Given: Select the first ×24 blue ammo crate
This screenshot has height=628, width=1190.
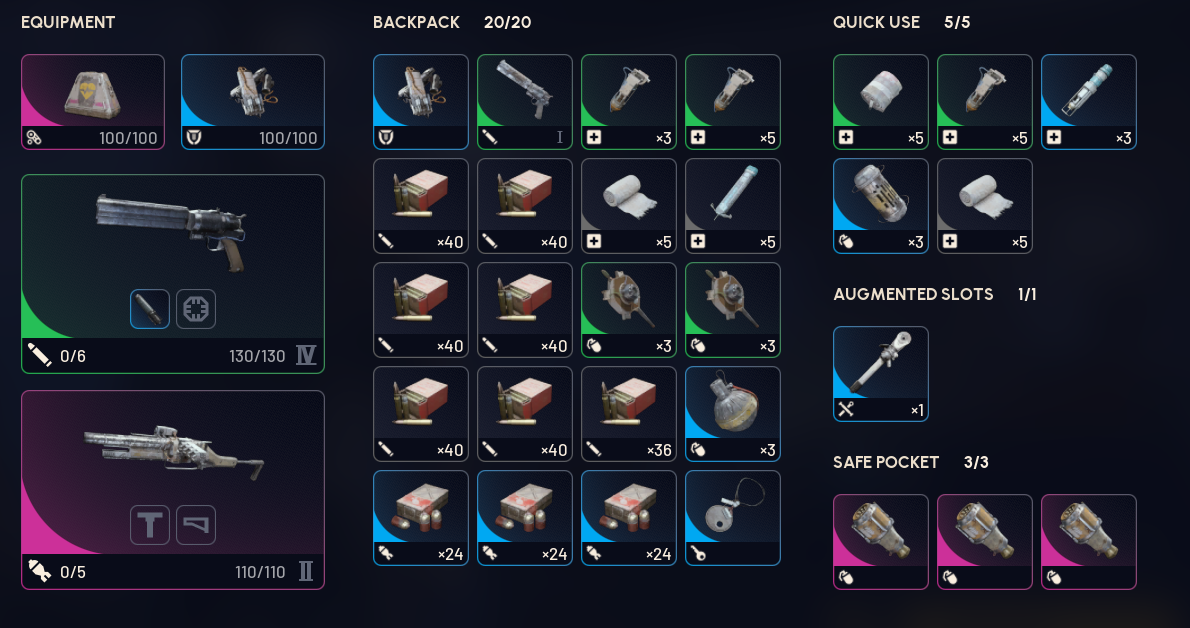Looking at the screenshot, I should click(420, 518).
